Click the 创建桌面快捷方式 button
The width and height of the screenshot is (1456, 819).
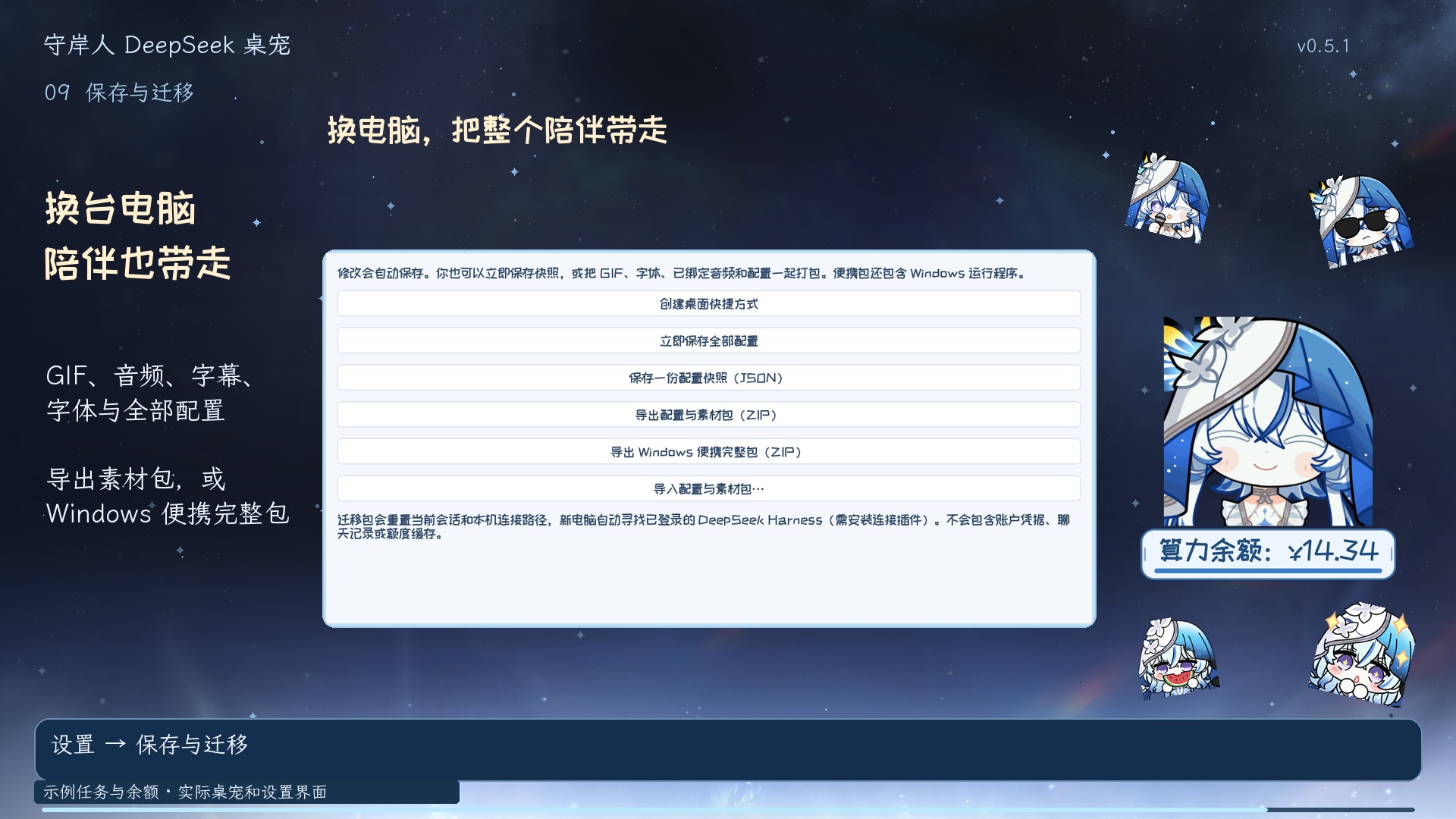(708, 303)
